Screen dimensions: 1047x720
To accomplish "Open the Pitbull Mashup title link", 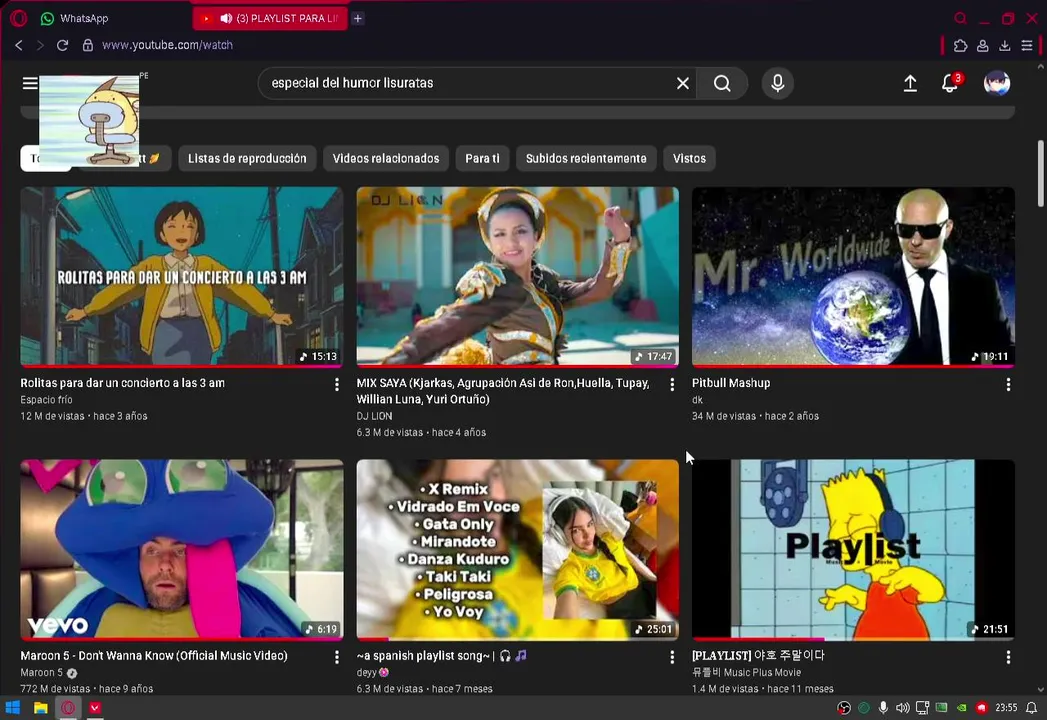I will 730,383.
